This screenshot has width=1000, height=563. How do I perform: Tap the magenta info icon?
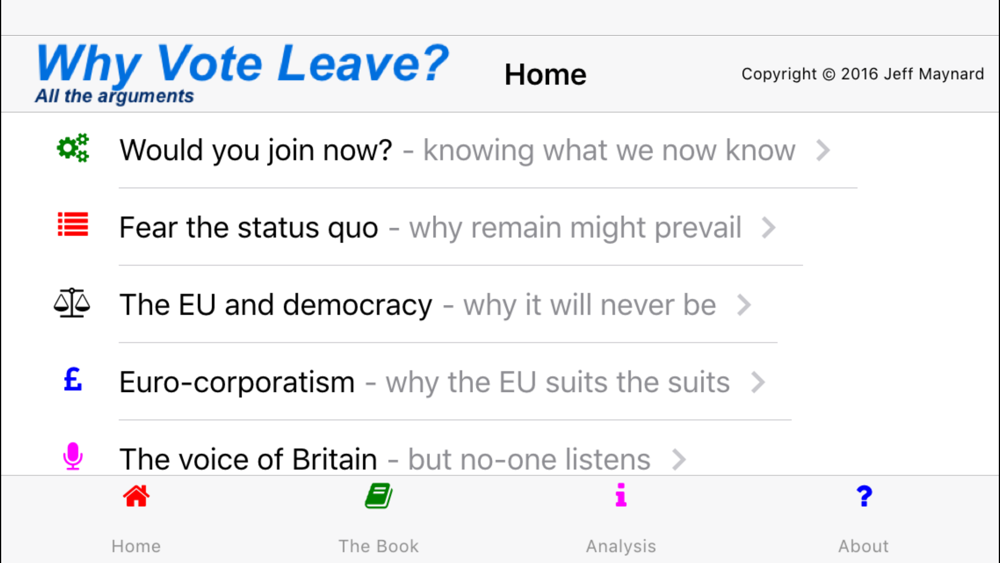click(621, 495)
